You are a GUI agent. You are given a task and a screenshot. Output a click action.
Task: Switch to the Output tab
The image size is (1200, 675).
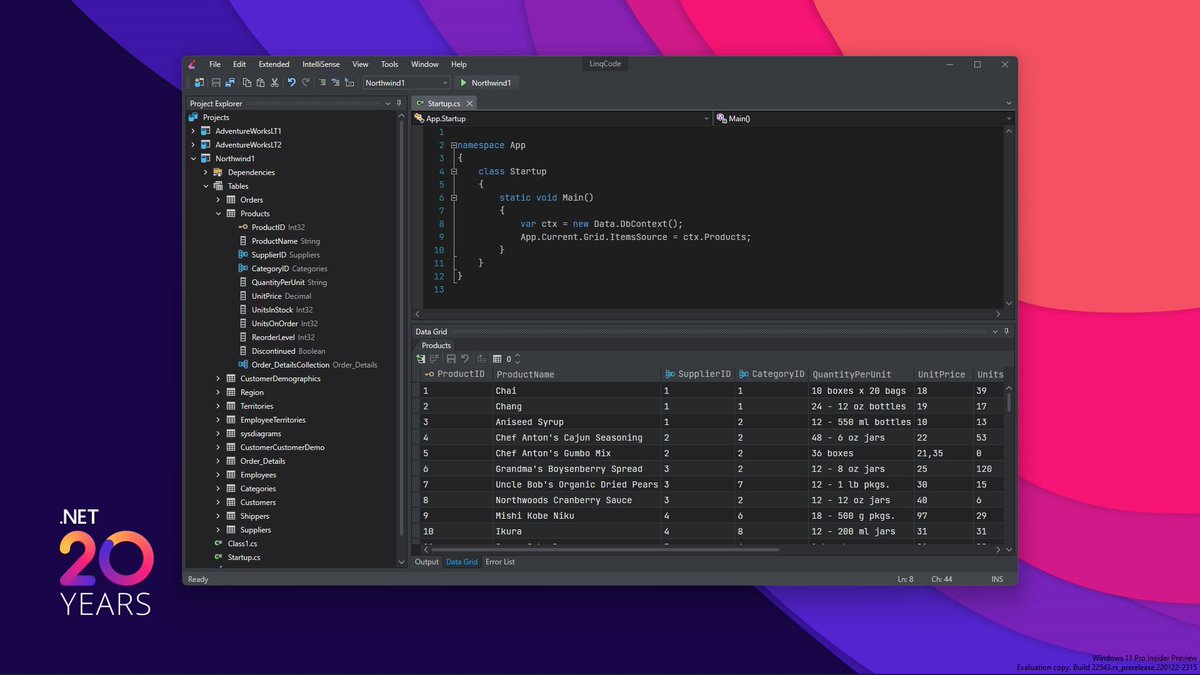pyautogui.click(x=427, y=562)
